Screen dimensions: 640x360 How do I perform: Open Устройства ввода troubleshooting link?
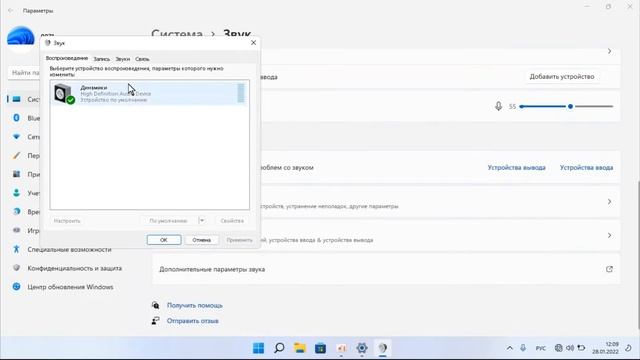coord(586,167)
